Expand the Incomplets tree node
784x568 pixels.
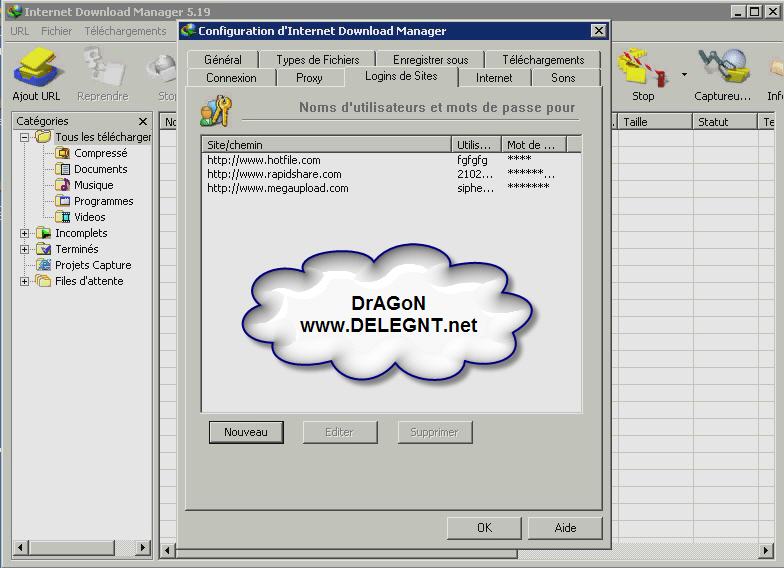click(x=24, y=234)
